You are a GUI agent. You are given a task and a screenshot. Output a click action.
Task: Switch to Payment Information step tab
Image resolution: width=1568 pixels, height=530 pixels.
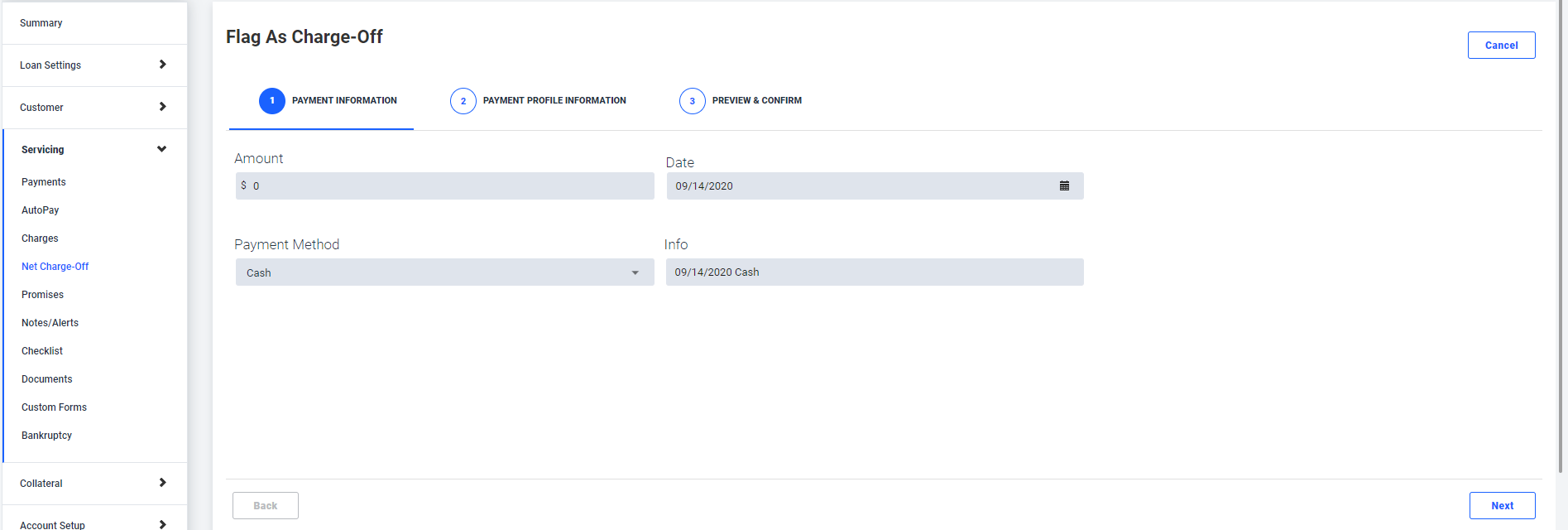[321, 101]
